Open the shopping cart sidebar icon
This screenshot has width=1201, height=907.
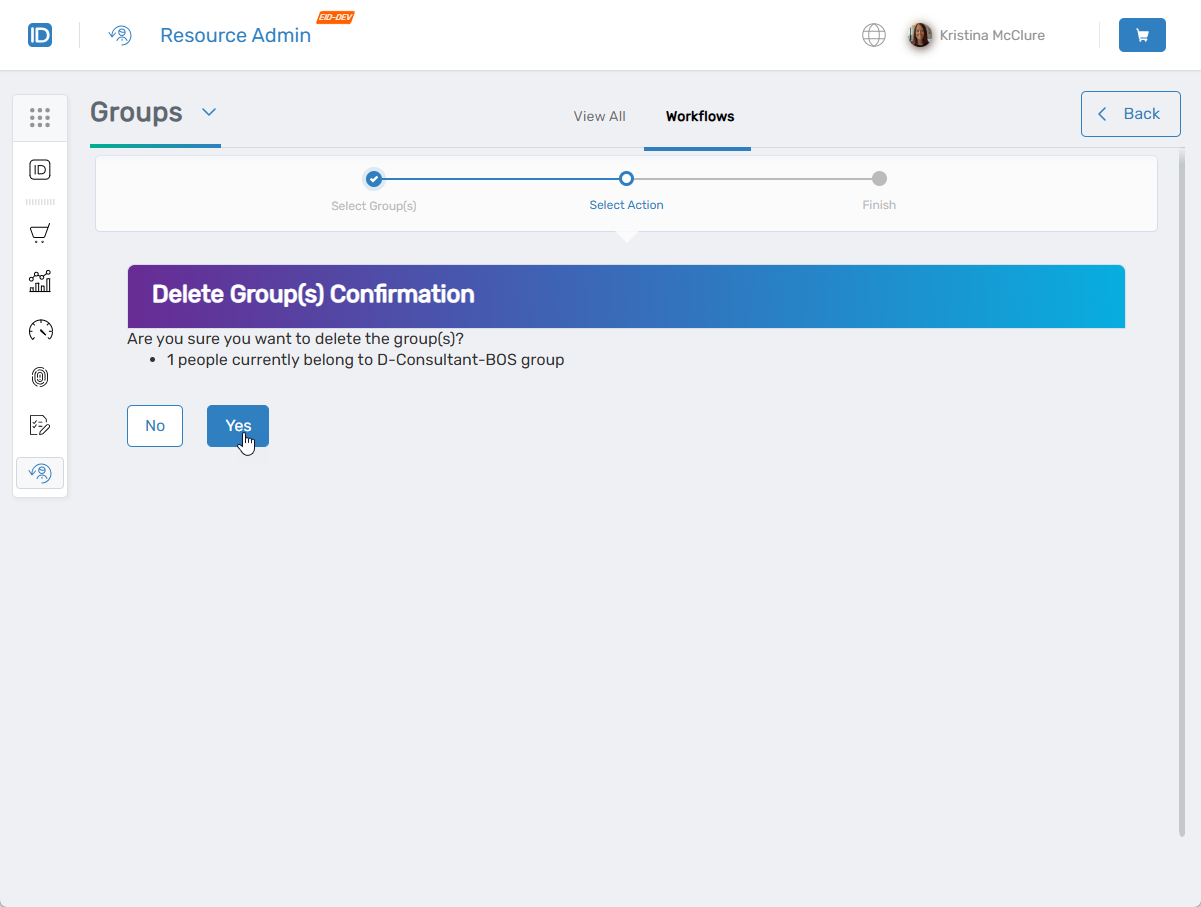(x=40, y=233)
